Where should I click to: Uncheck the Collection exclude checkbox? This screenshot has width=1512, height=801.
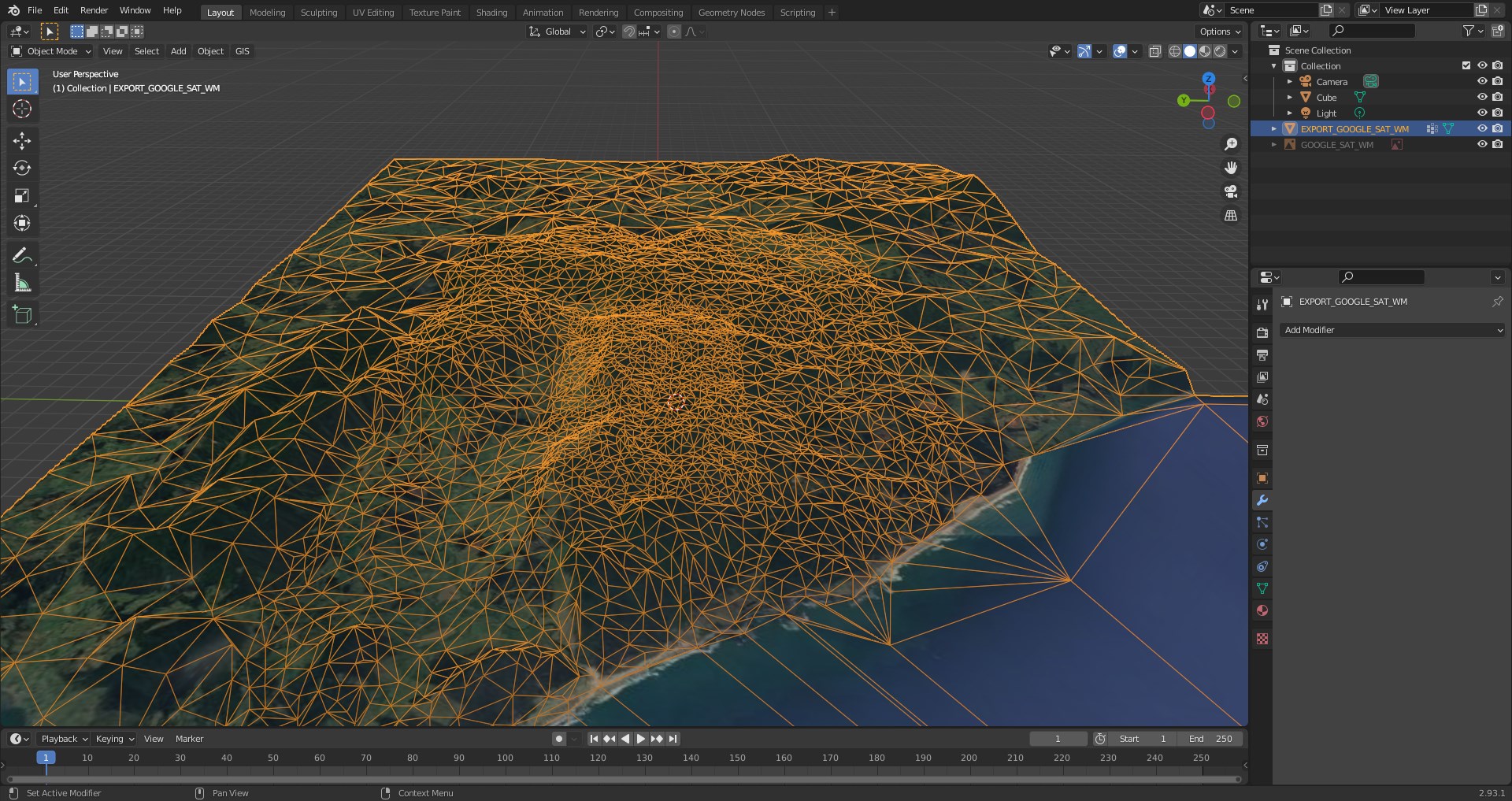tap(1466, 66)
